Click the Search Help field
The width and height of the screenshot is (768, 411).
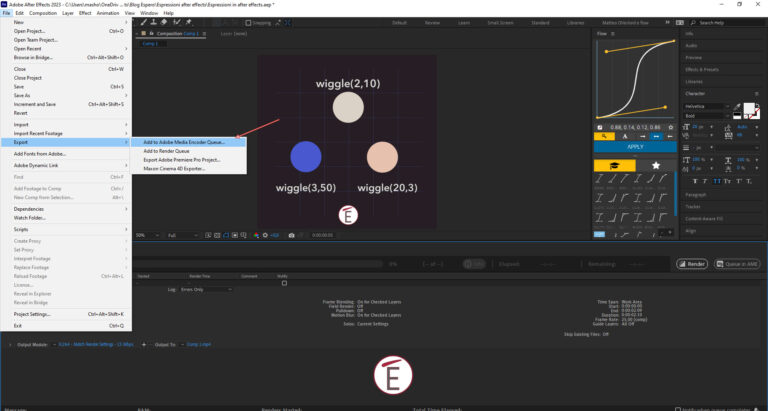[728, 23]
